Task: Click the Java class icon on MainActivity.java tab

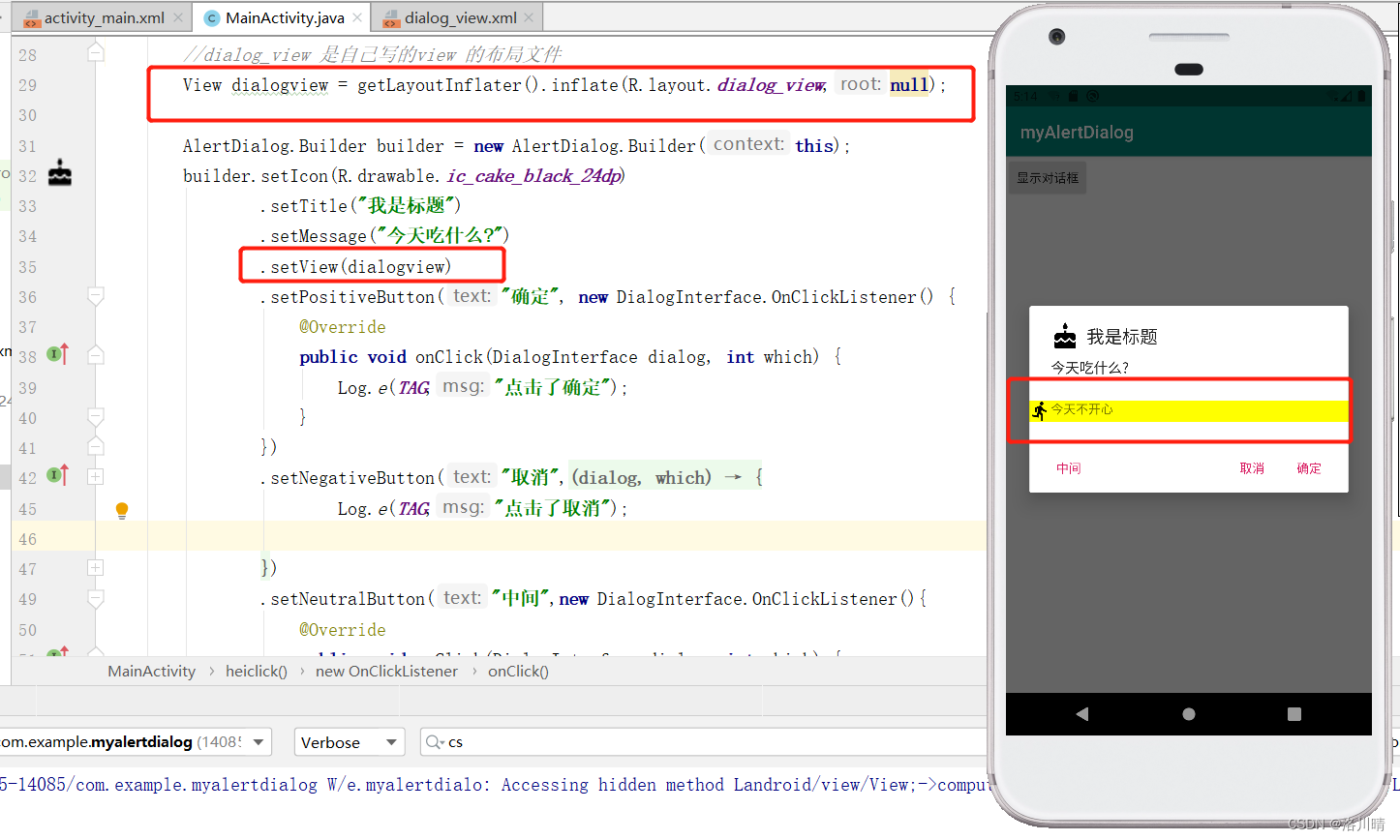Action: (x=211, y=16)
